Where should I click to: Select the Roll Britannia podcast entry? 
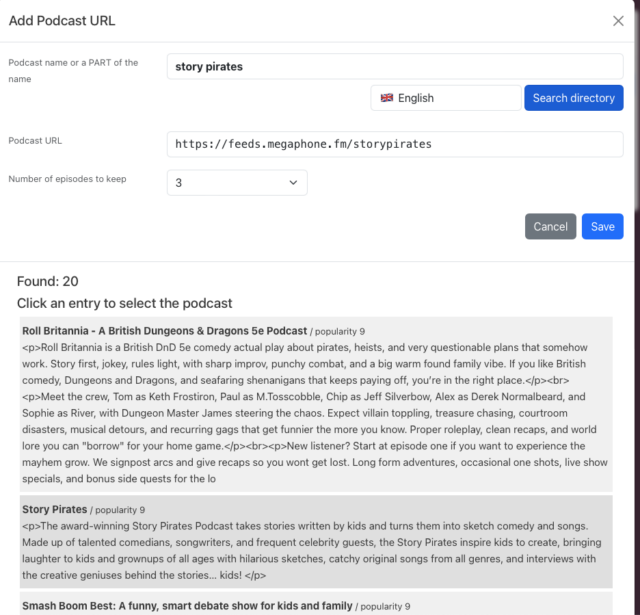point(164,330)
